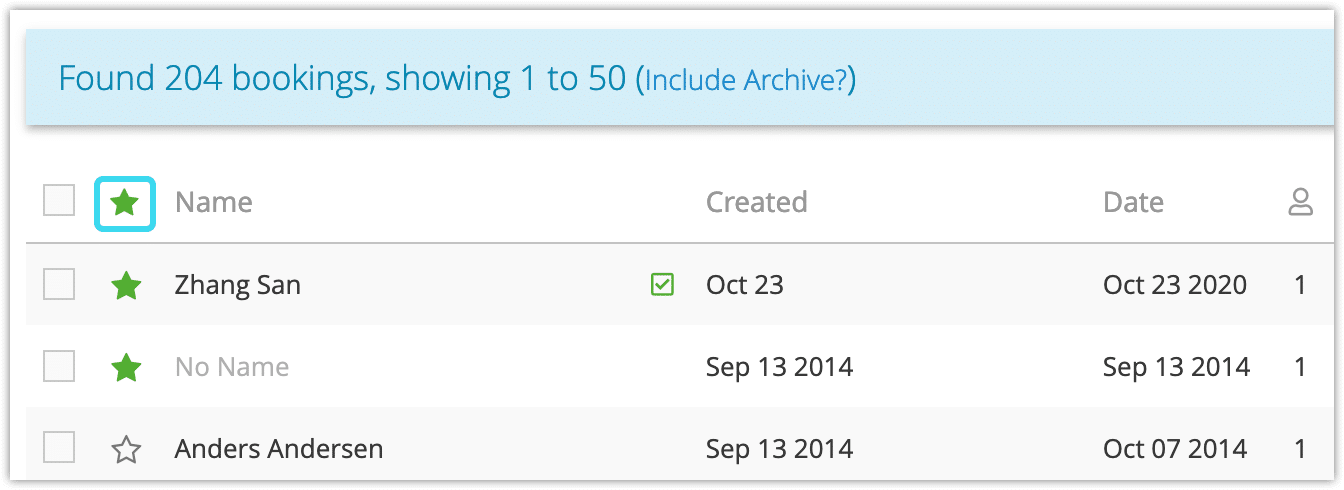
Task: Check the box for Zhang San row
Action: [x=59, y=284]
